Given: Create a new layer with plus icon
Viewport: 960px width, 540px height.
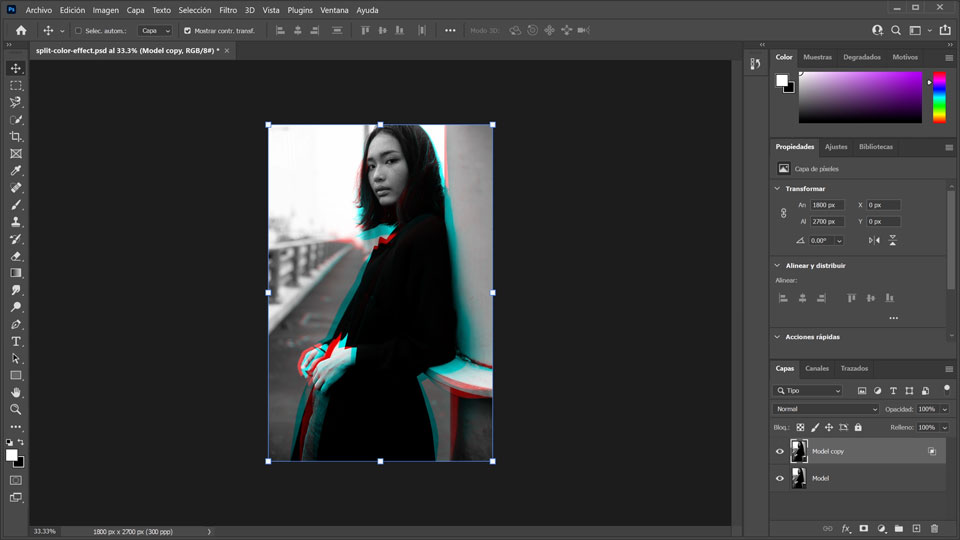Looking at the screenshot, I should pos(916,528).
